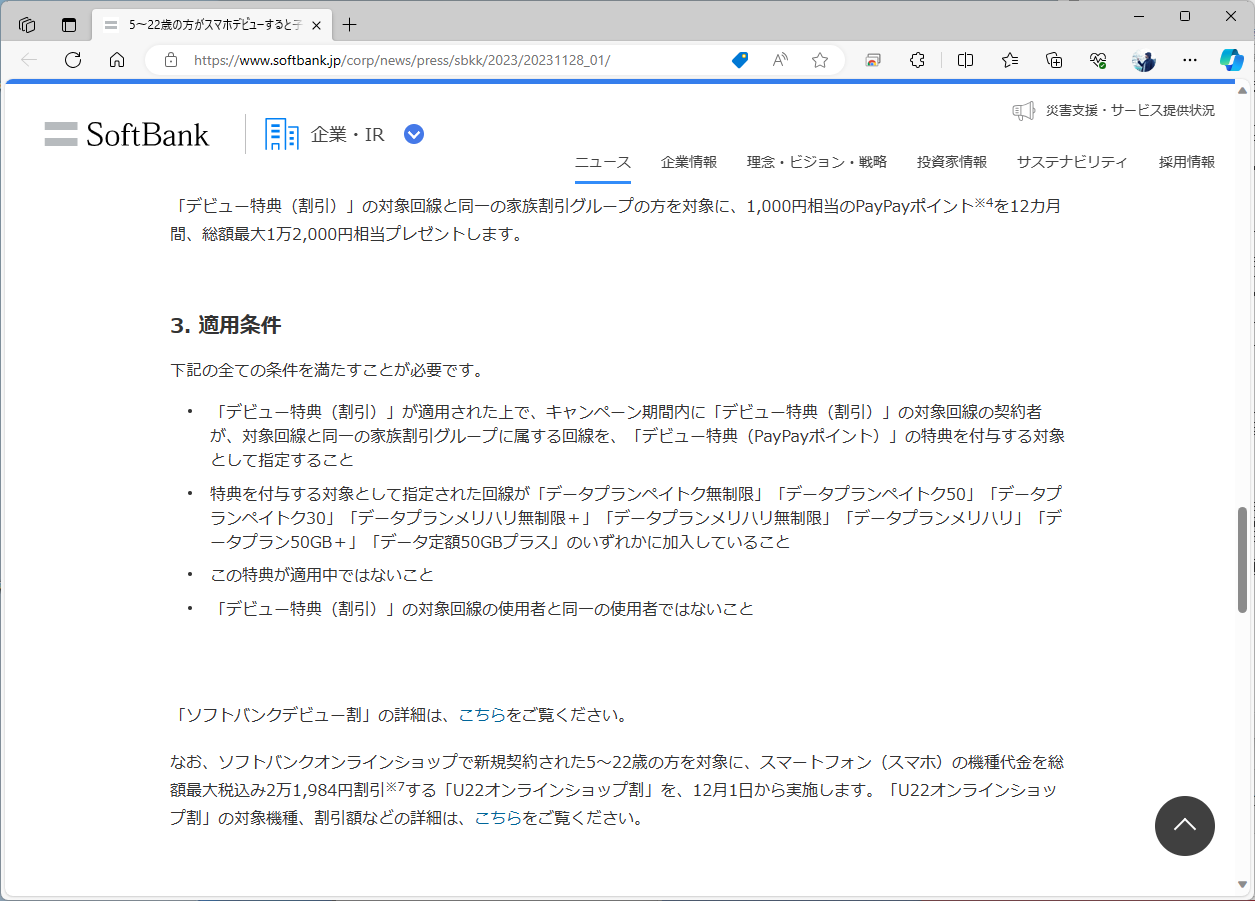
Task: Open the Copilot sidebar
Action: [x=1231, y=60]
